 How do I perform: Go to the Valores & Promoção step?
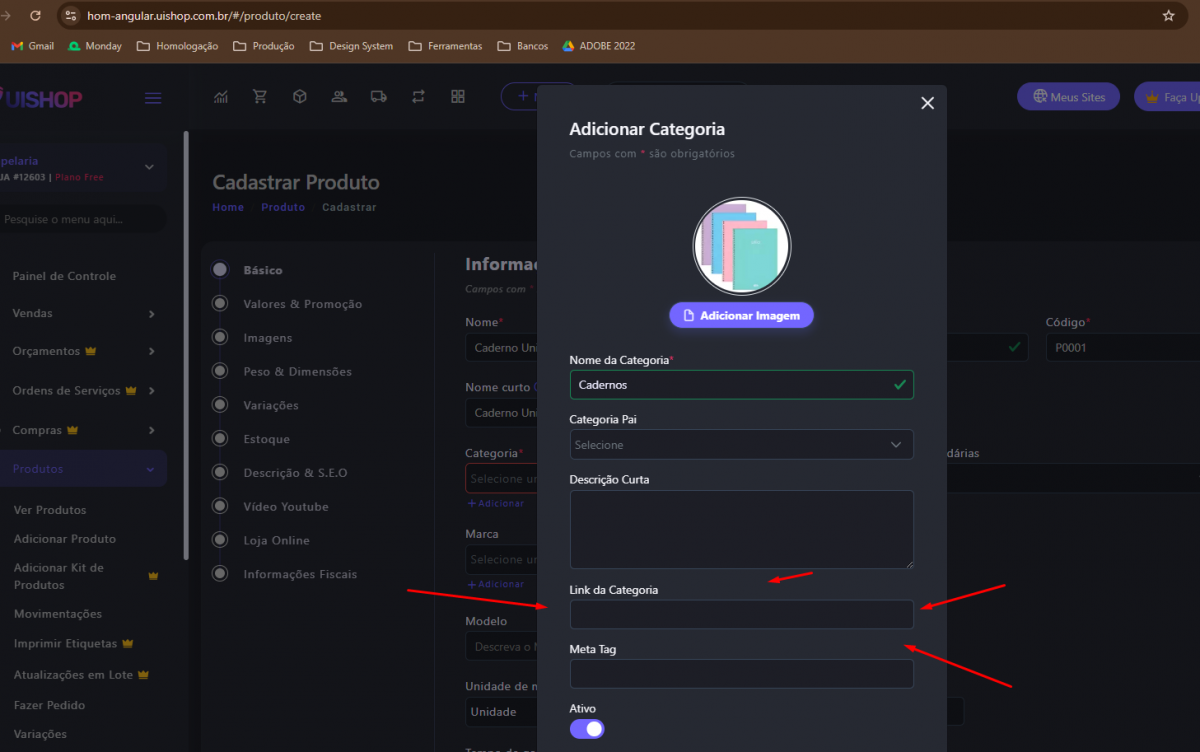pos(302,304)
